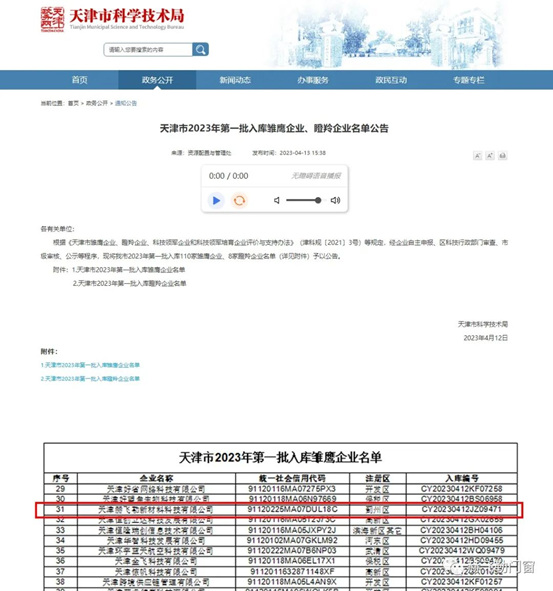The image size is (553, 591).
Task: Click the low-volume speaker icon
Action: tap(277, 200)
